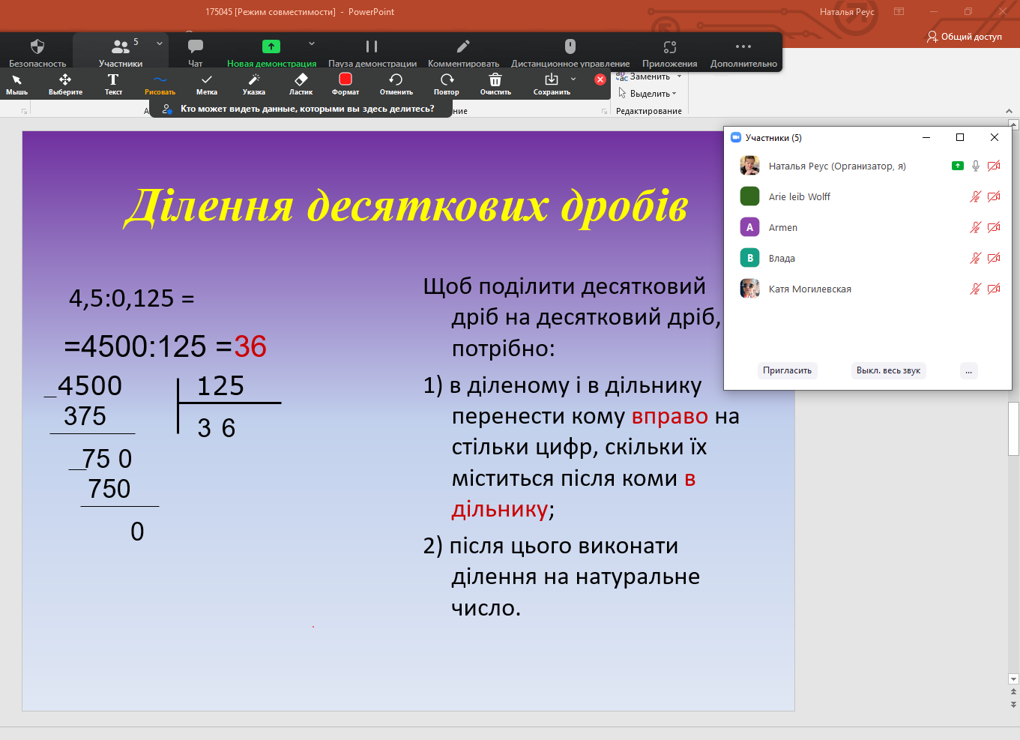
Task: Click the Текст annotation tool
Action: coord(113,83)
